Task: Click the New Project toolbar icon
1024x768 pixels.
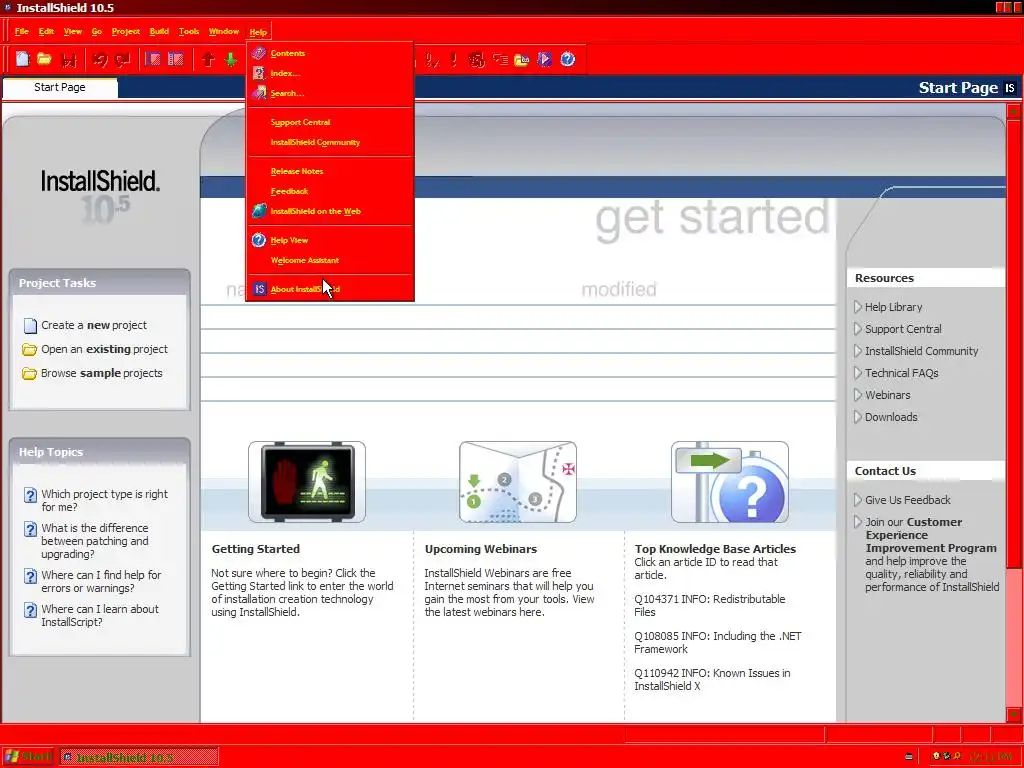Action: [23, 59]
